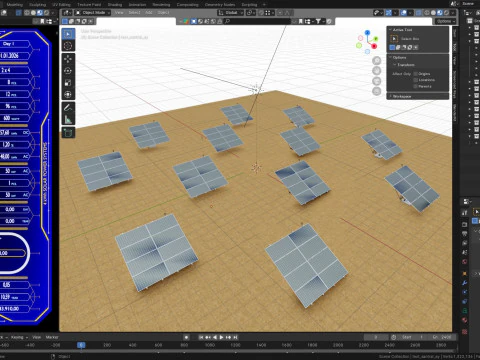Expand the Workspace panel
This screenshot has height=360, width=480.
[x=402, y=96]
